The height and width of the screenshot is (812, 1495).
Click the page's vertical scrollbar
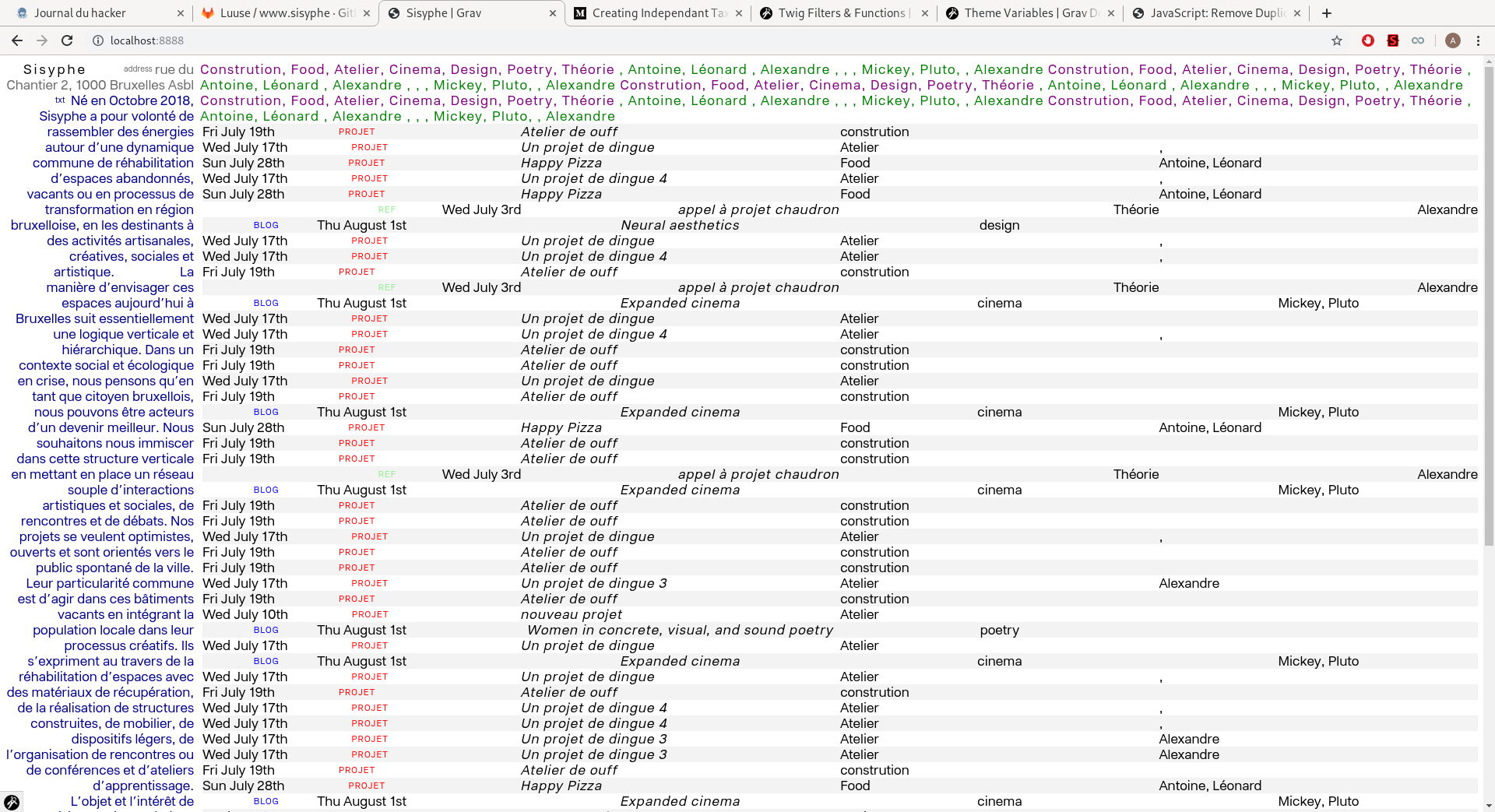coord(1489,311)
